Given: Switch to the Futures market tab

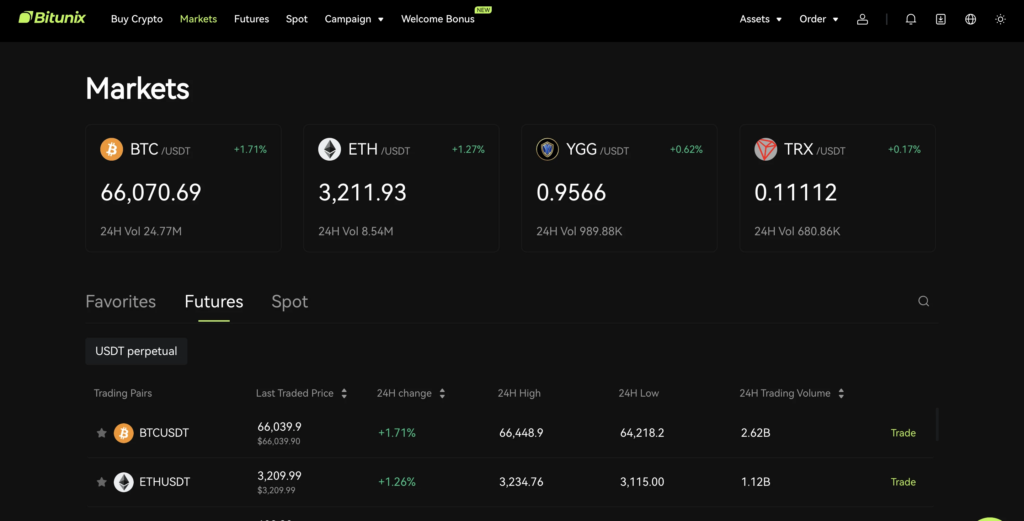Looking at the screenshot, I should (x=214, y=302).
